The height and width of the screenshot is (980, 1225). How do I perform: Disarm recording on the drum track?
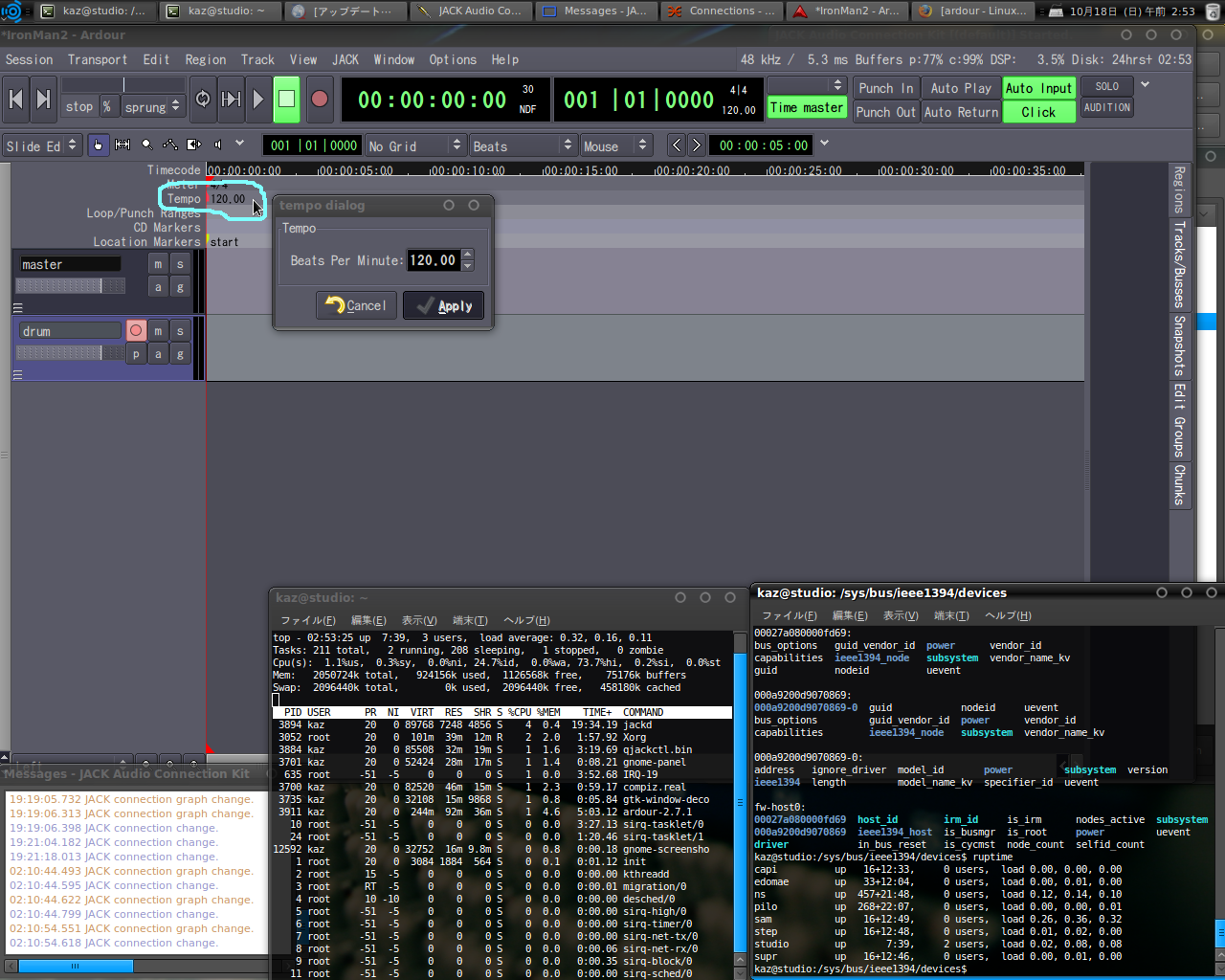click(x=136, y=330)
